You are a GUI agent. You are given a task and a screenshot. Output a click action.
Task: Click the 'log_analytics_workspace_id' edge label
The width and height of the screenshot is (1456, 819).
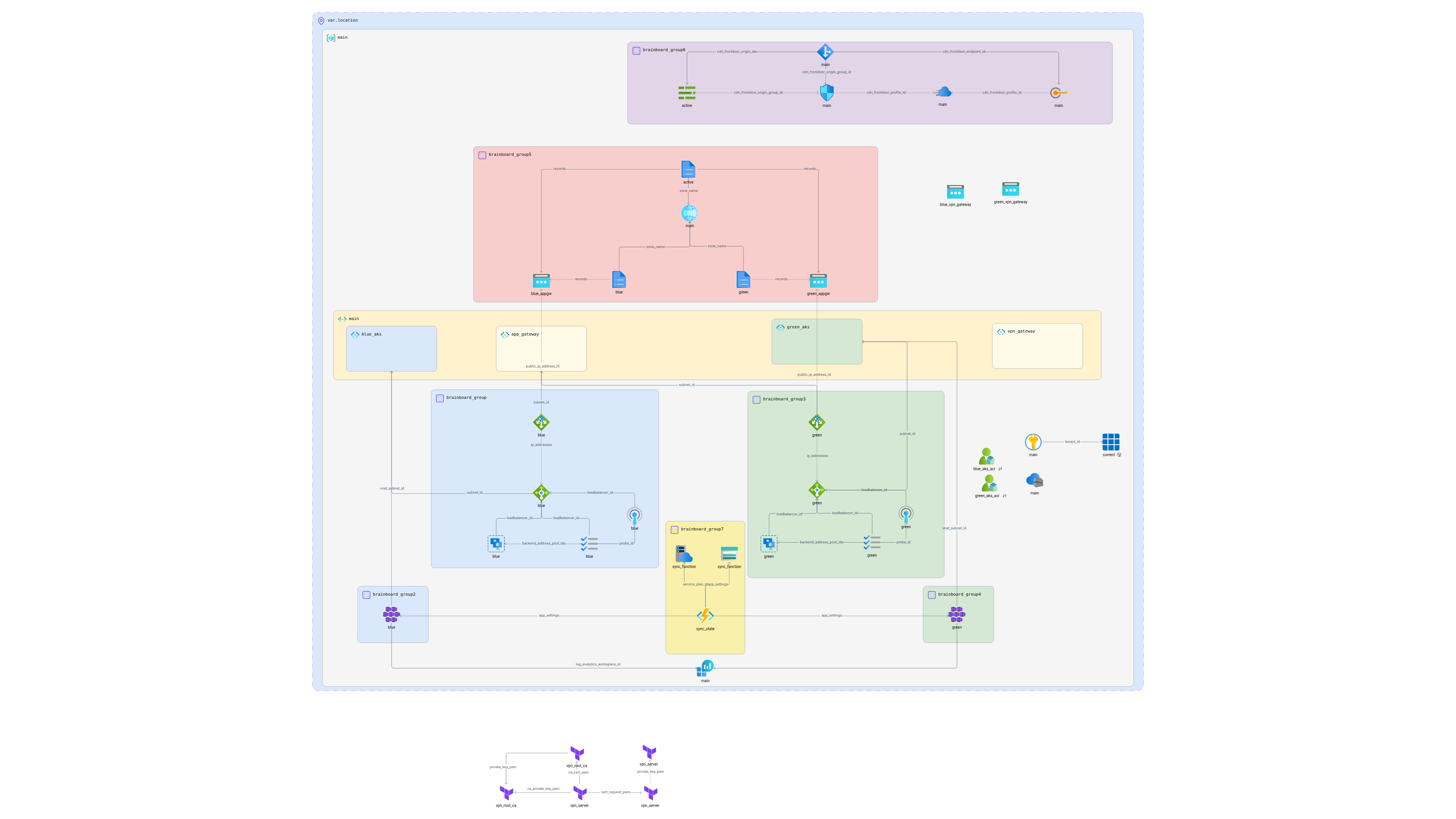(x=598, y=665)
